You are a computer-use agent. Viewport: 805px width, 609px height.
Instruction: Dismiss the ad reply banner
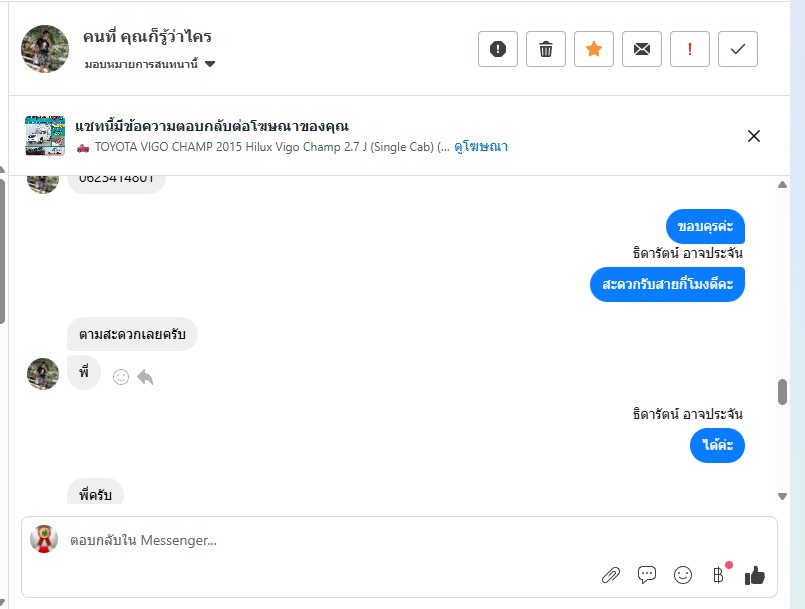point(754,136)
